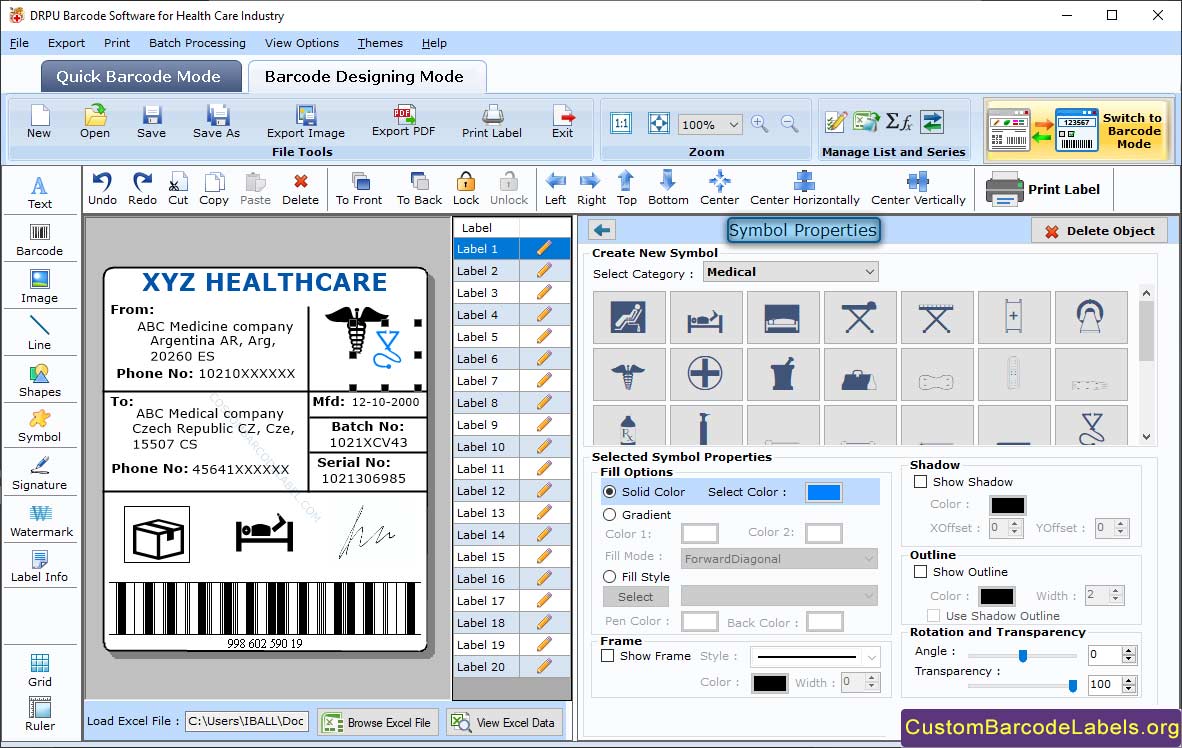
Task: Align object Center Vertically
Action: (x=918, y=189)
